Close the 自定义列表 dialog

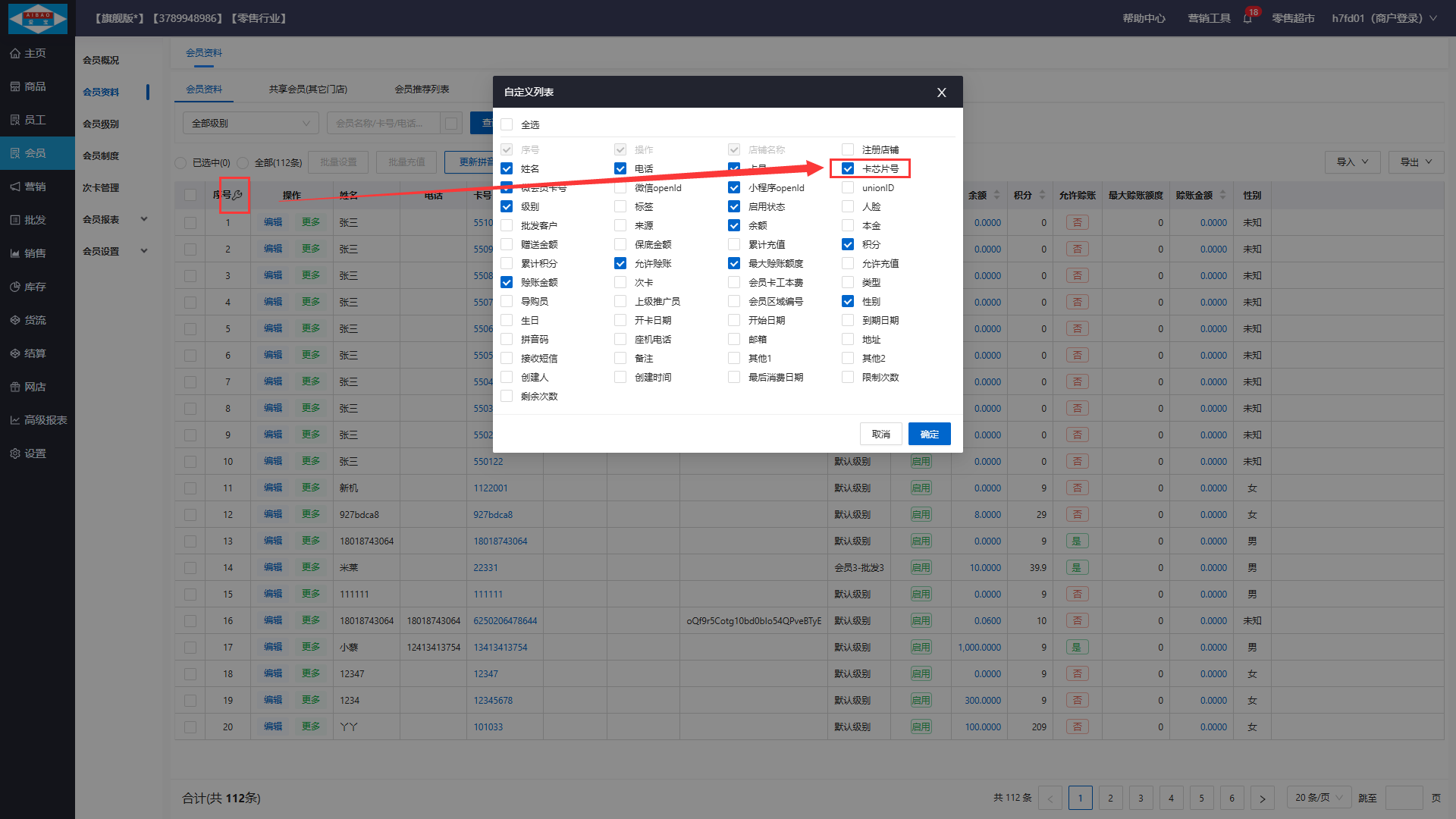click(941, 93)
